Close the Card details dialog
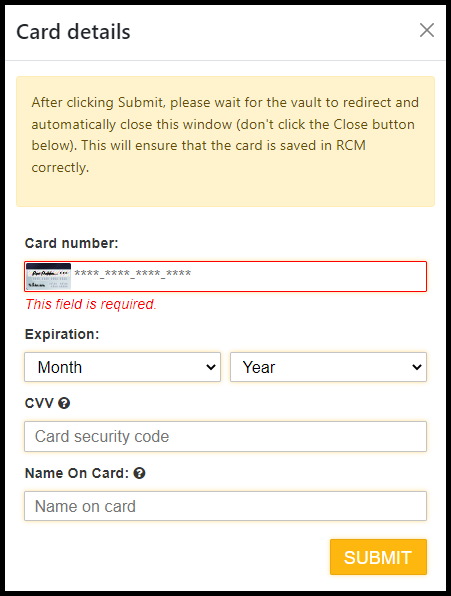 click(427, 30)
